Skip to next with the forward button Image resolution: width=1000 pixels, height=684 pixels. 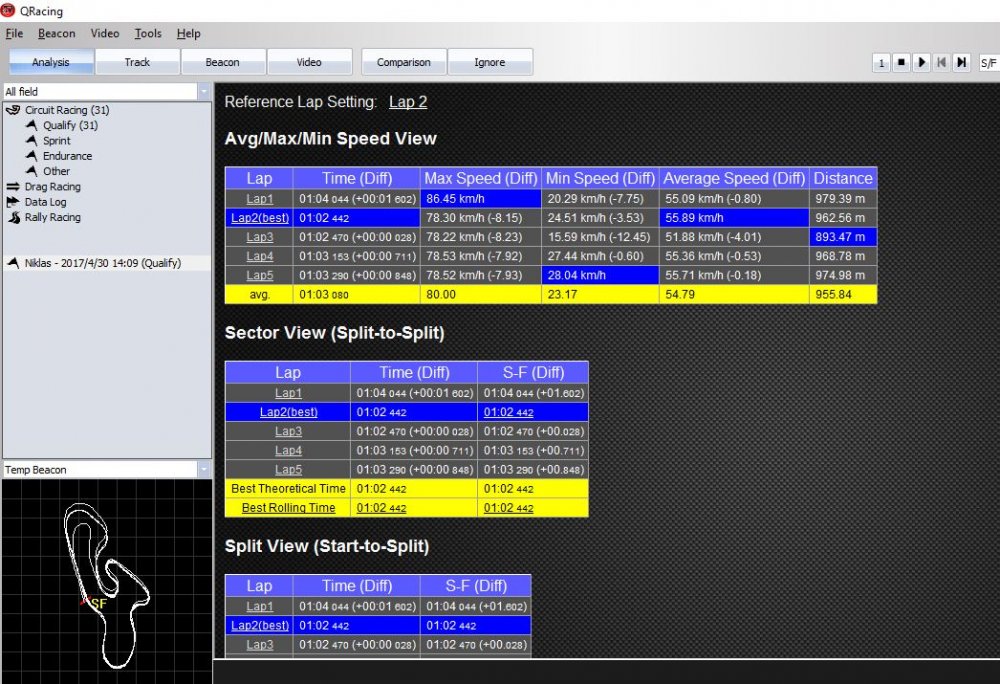961,62
